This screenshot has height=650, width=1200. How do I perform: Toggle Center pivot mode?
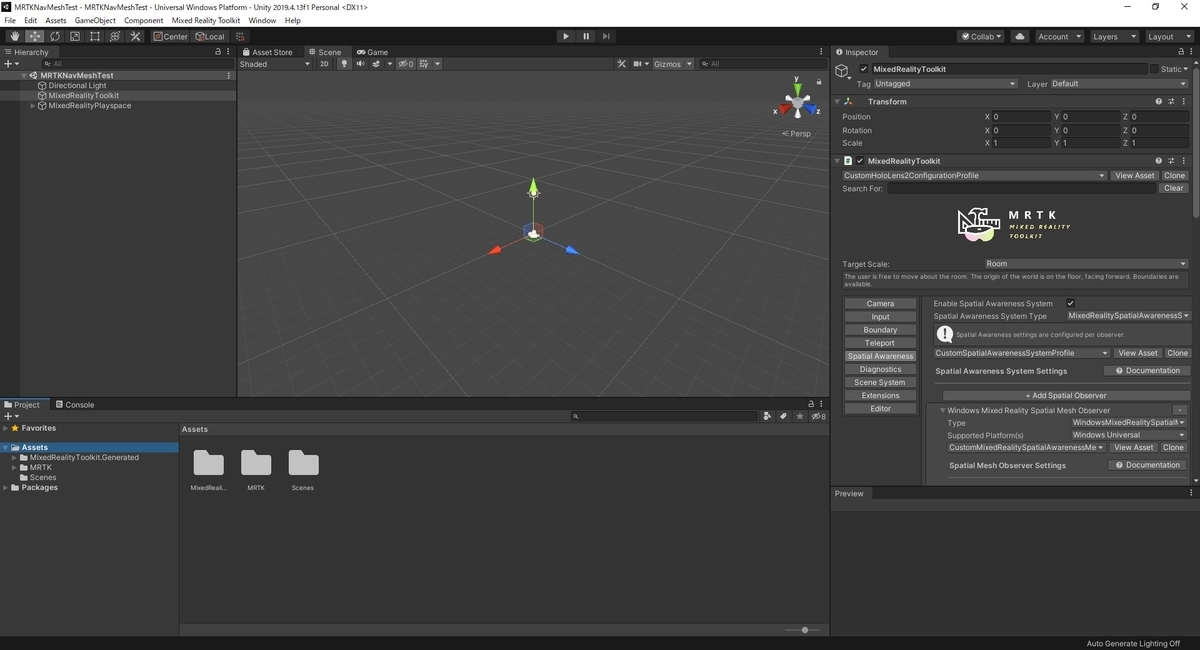click(170, 36)
